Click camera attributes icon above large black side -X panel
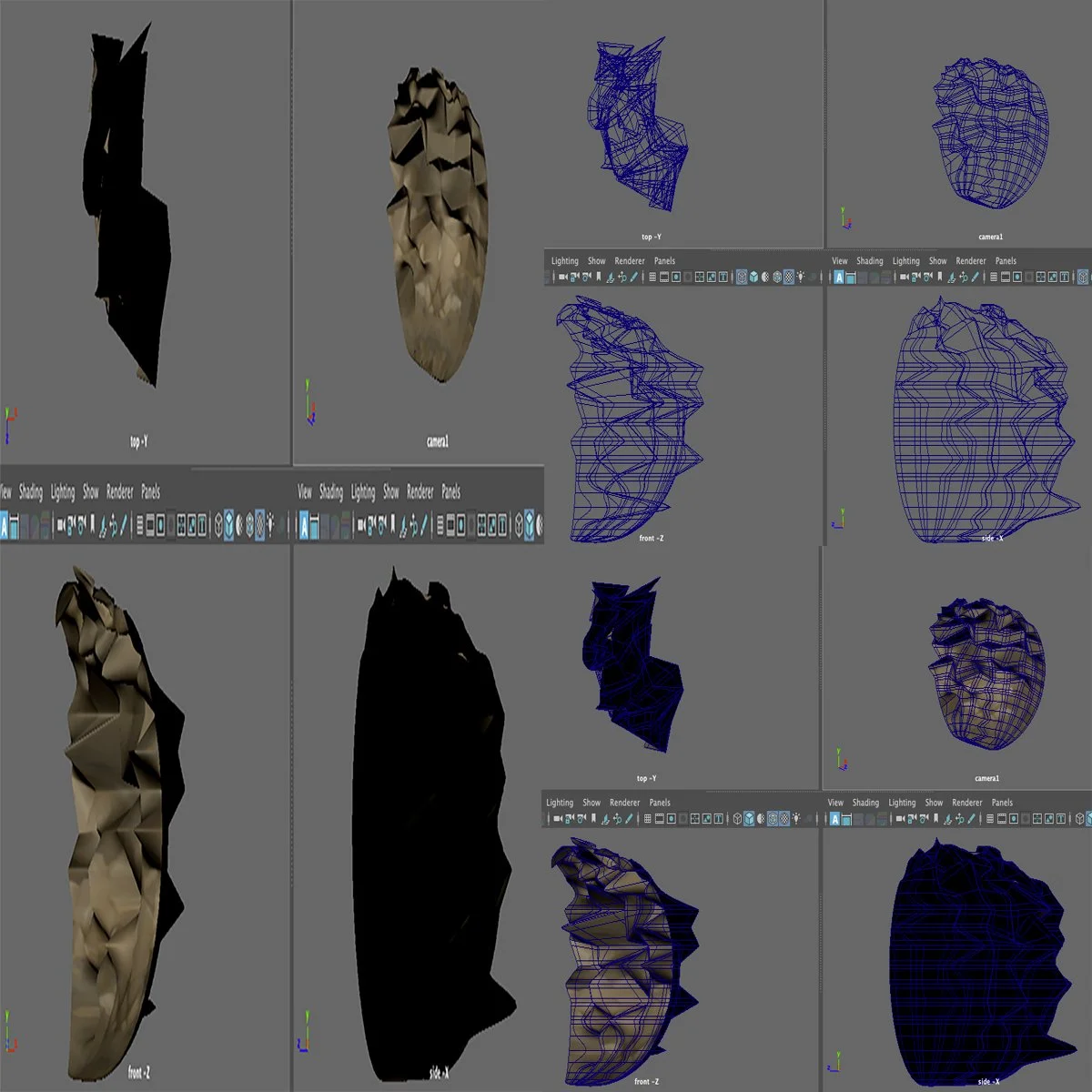Viewport: 1092px width, 1092px height. coord(381,525)
